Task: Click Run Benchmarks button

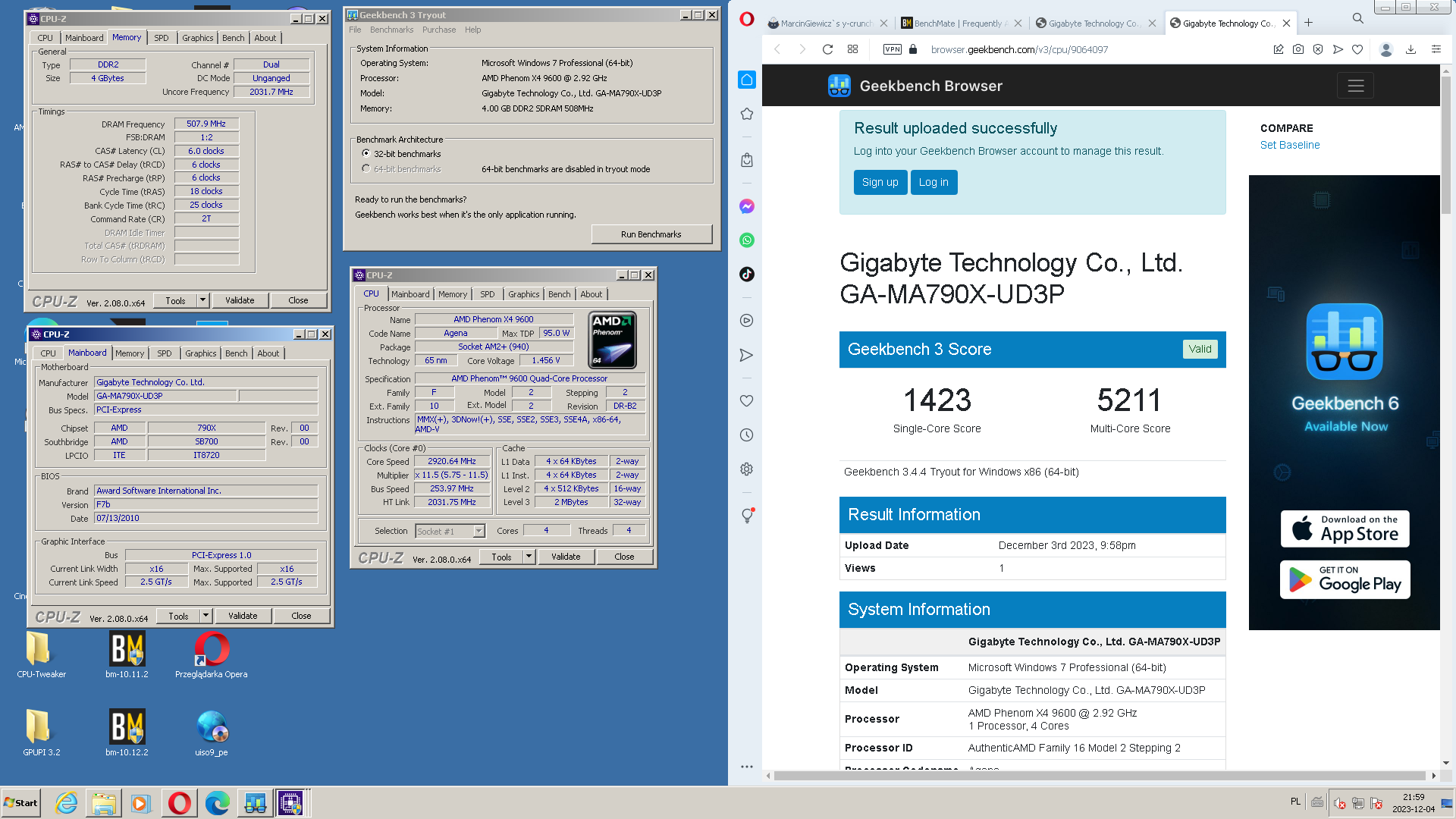Action: (651, 234)
